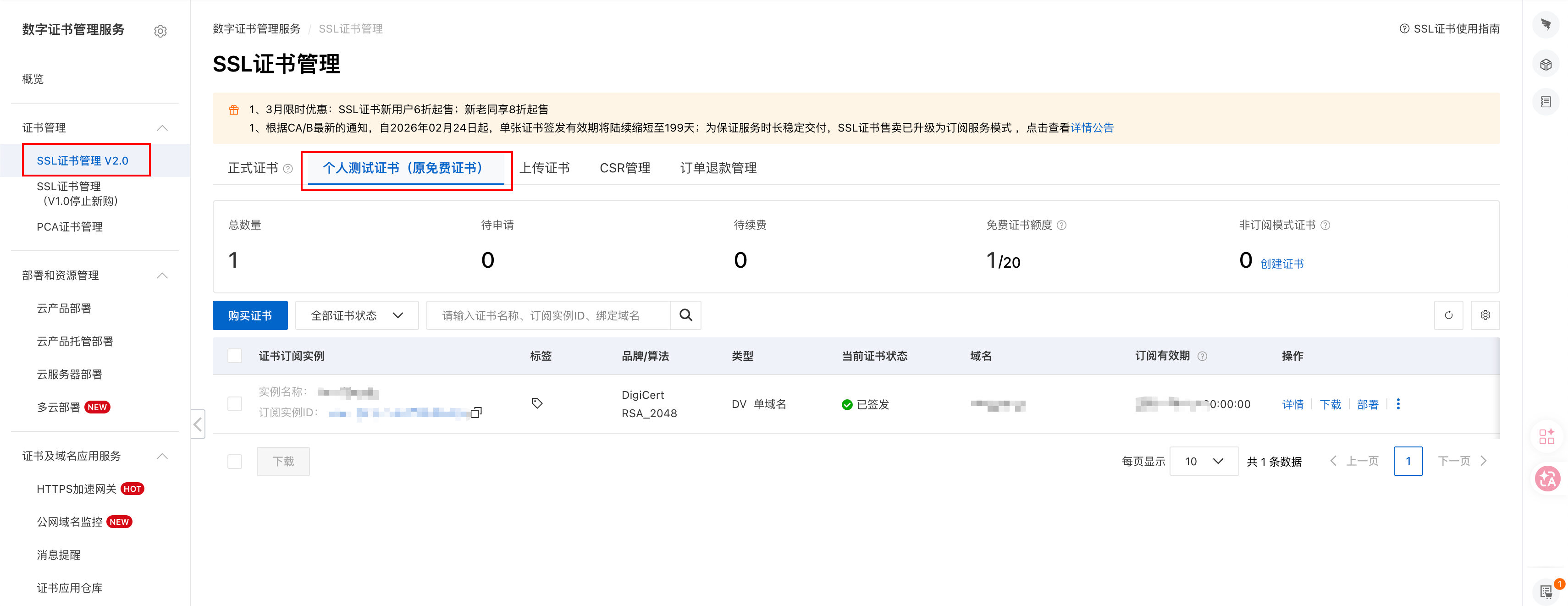Viewport: 1568px width, 606px height.
Task: Open the 全部证书状态 filter dropdown
Action: tap(357, 315)
